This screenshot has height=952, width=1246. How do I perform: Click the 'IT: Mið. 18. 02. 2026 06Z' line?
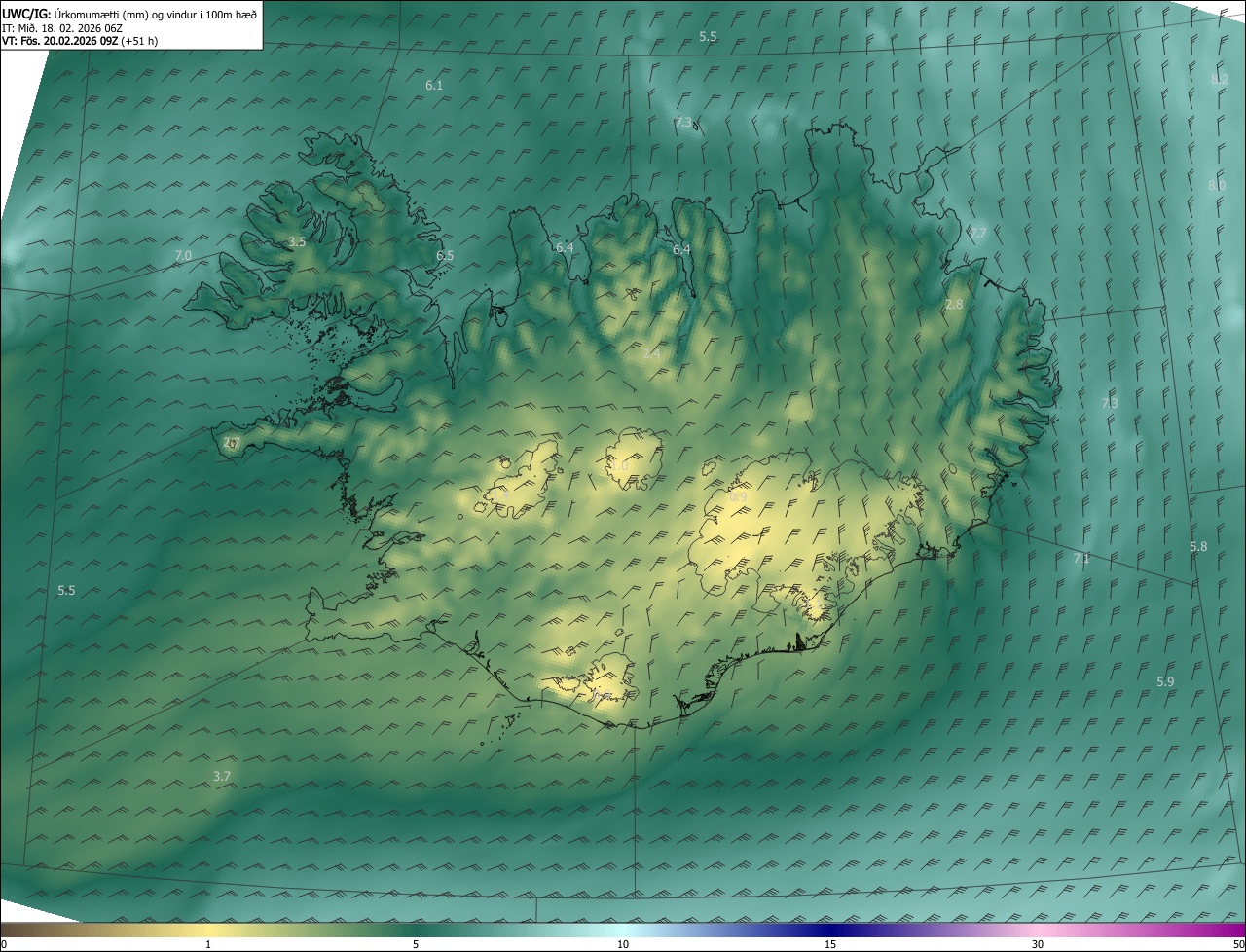tap(61, 27)
